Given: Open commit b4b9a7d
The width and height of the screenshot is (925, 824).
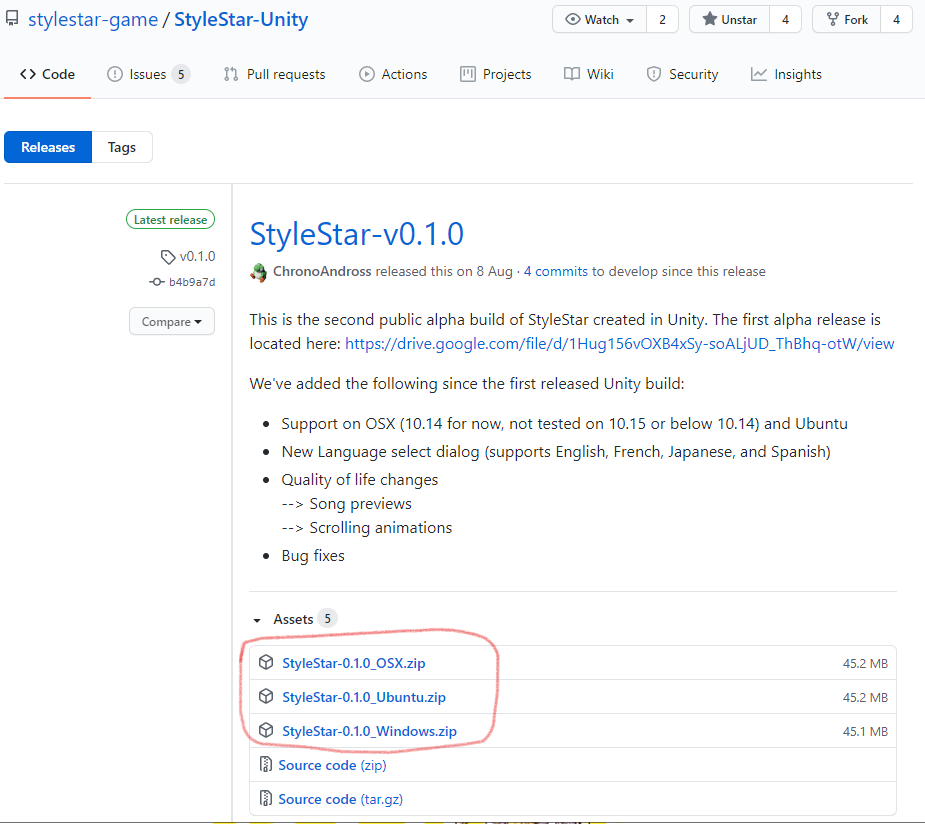Looking at the screenshot, I should [x=192, y=282].
